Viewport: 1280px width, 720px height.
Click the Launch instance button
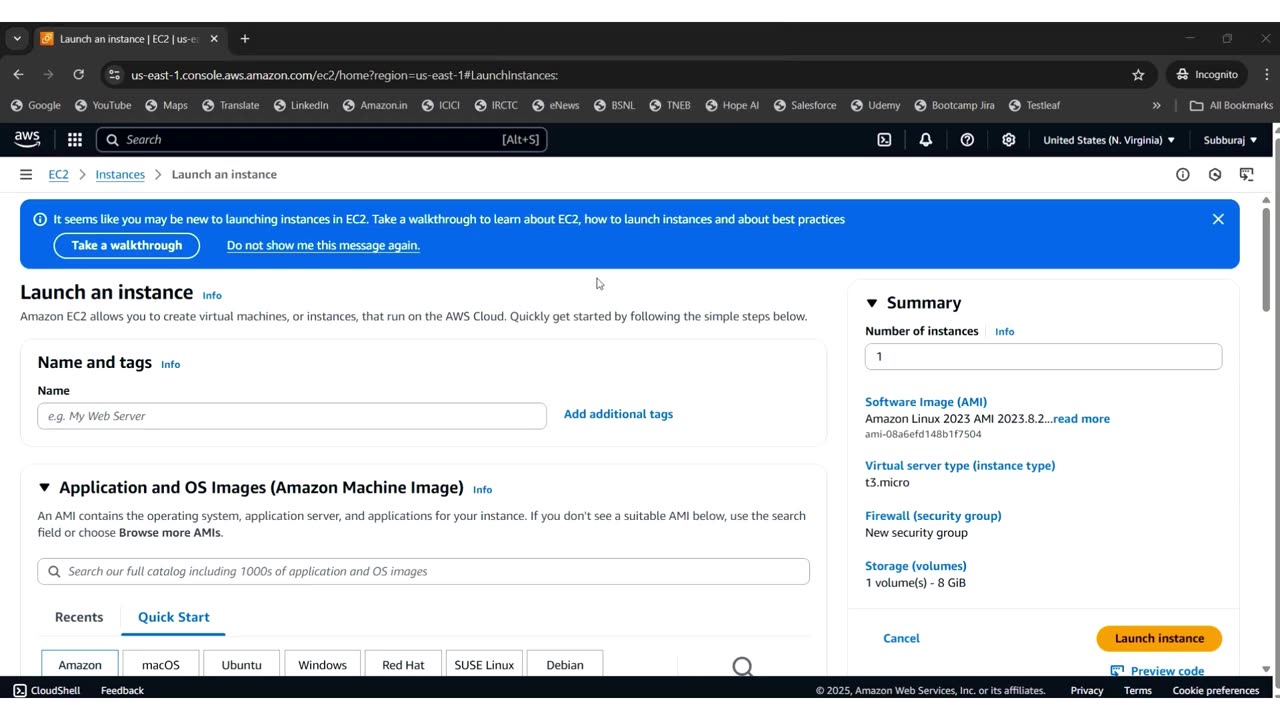[1159, 638]
